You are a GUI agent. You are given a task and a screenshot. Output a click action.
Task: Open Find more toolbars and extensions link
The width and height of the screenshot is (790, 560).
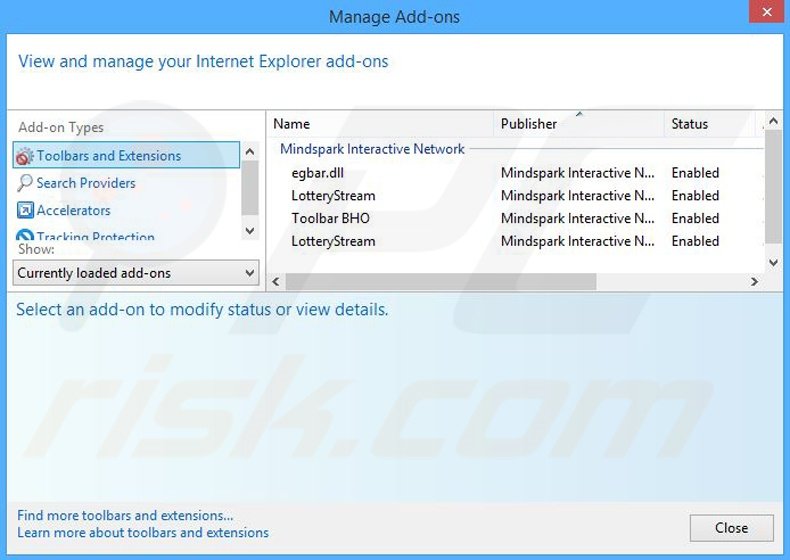click(x=125, y=515)
